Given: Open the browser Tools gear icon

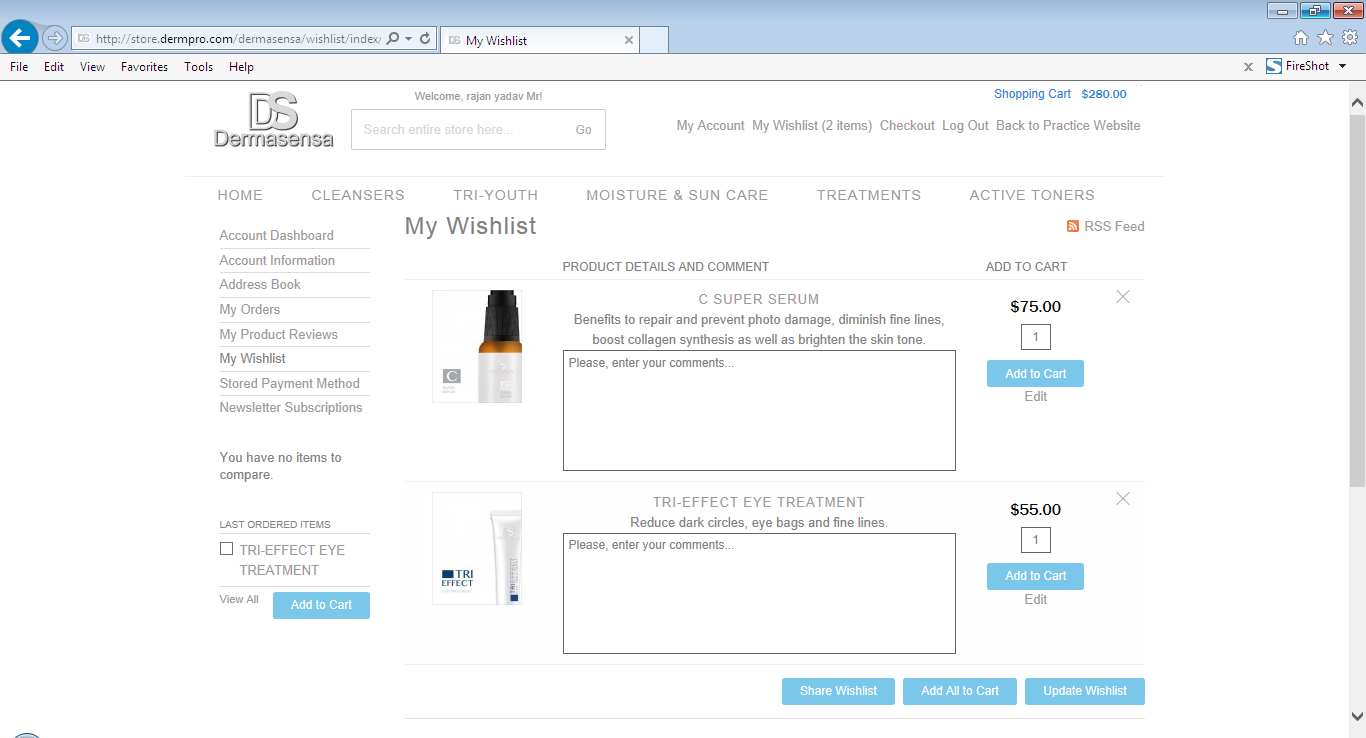Looking at the screenshot, I should 1350,38.
